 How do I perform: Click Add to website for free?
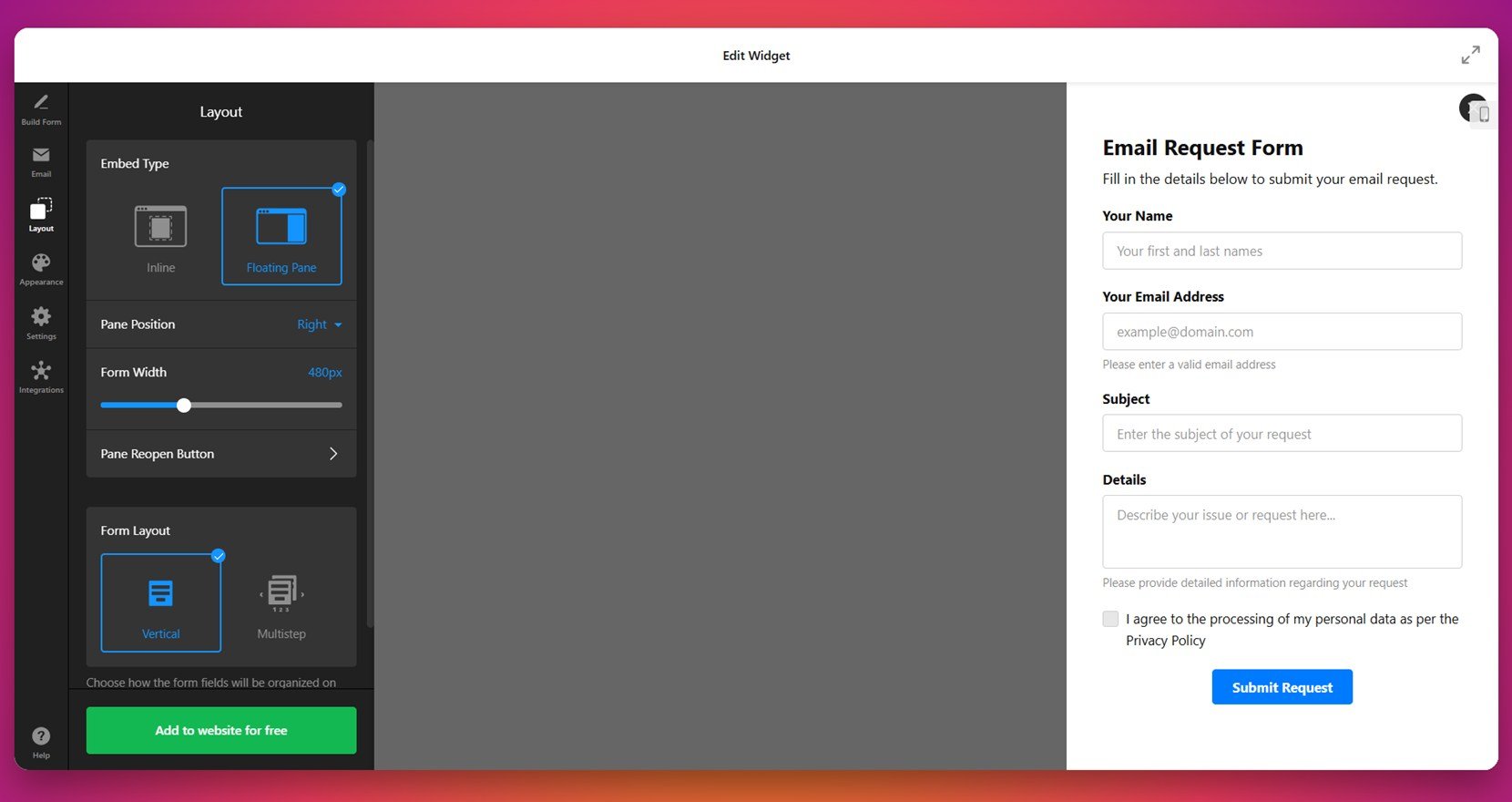(221, 730)
